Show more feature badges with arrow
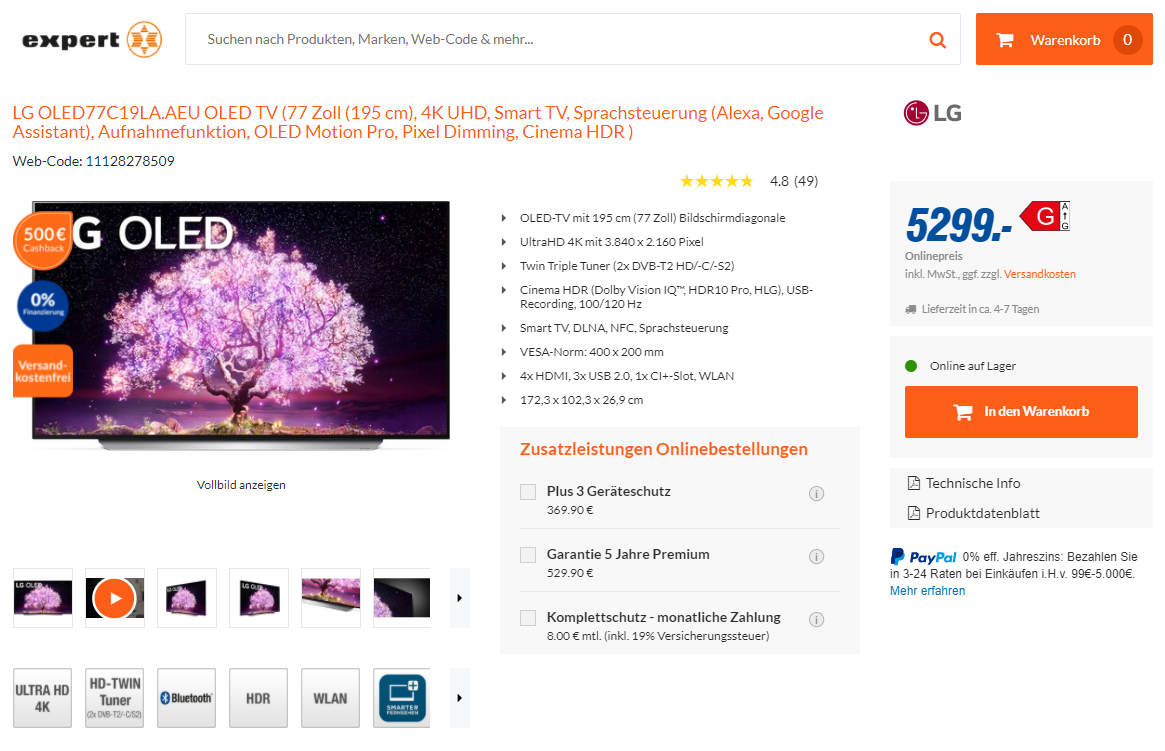 pyautogui.click(x=460, y=698)
